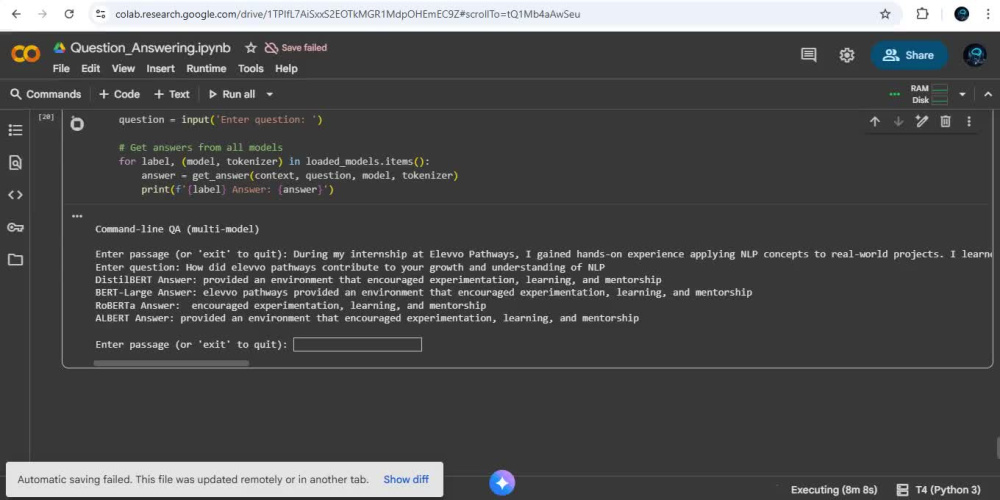Add a new Text cell
The width and height of the screenshot is (1000, 500).
(172, 94)
